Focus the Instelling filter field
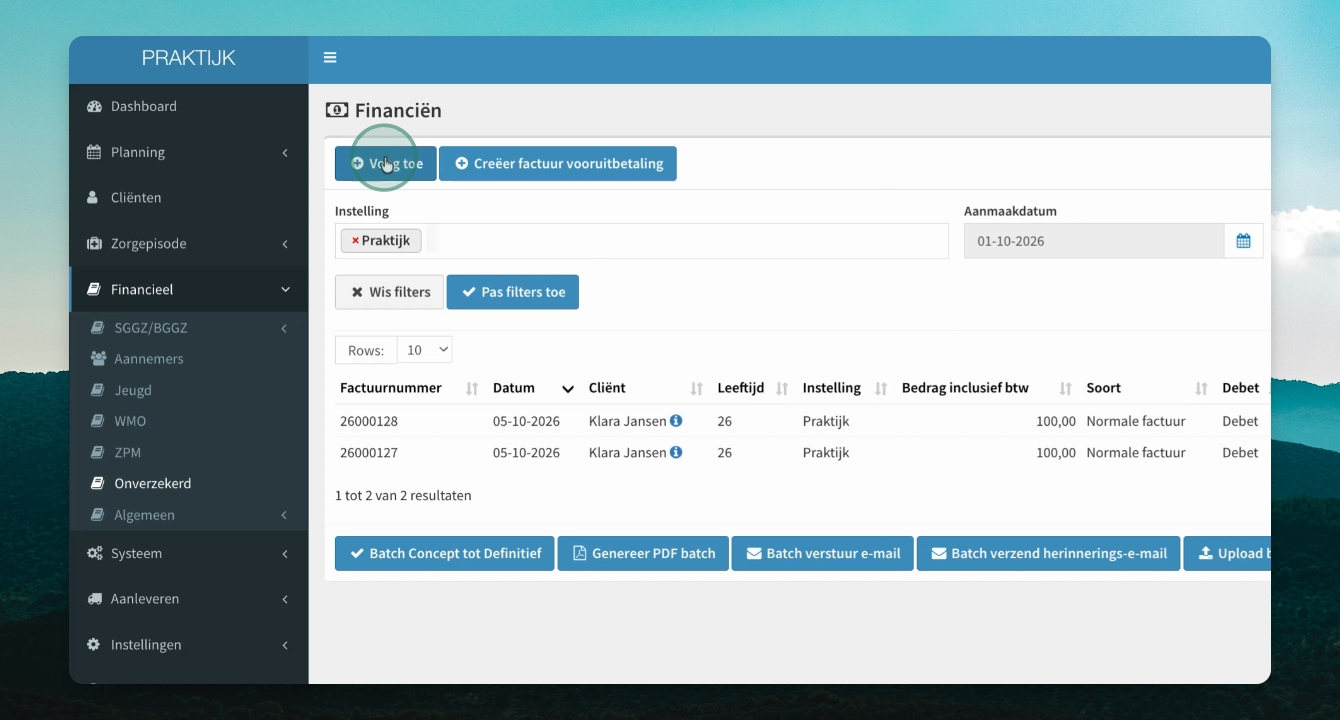The width and height of the screenshot is (1340, 720). 642,241
